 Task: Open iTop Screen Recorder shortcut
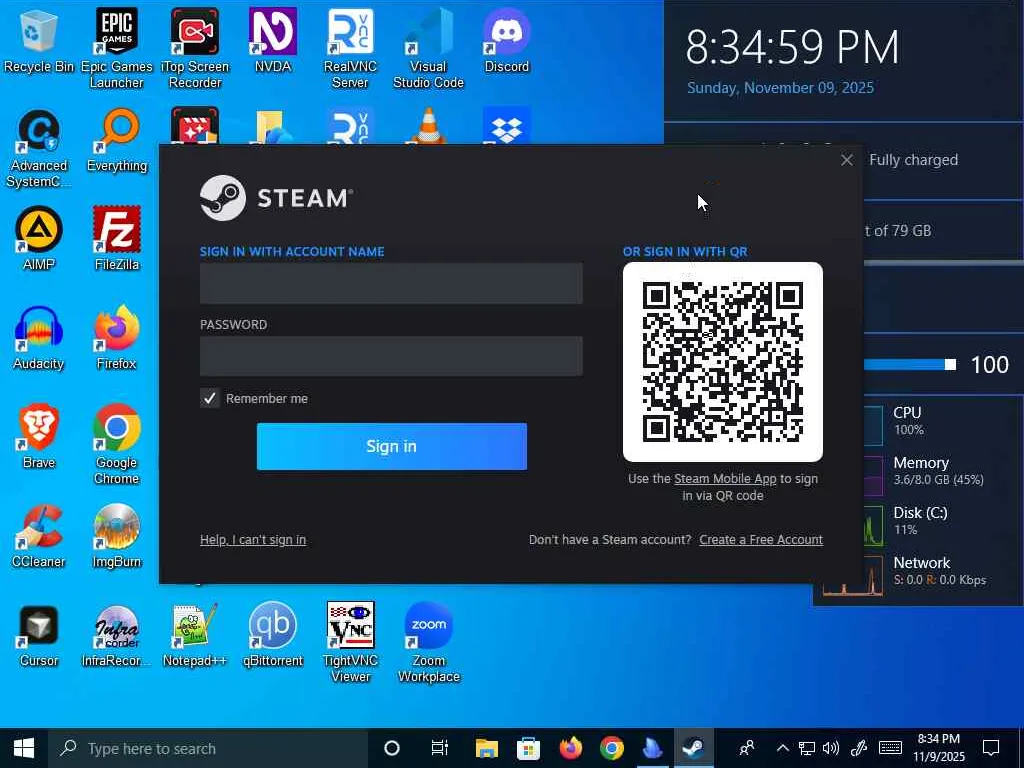[195, 48]
